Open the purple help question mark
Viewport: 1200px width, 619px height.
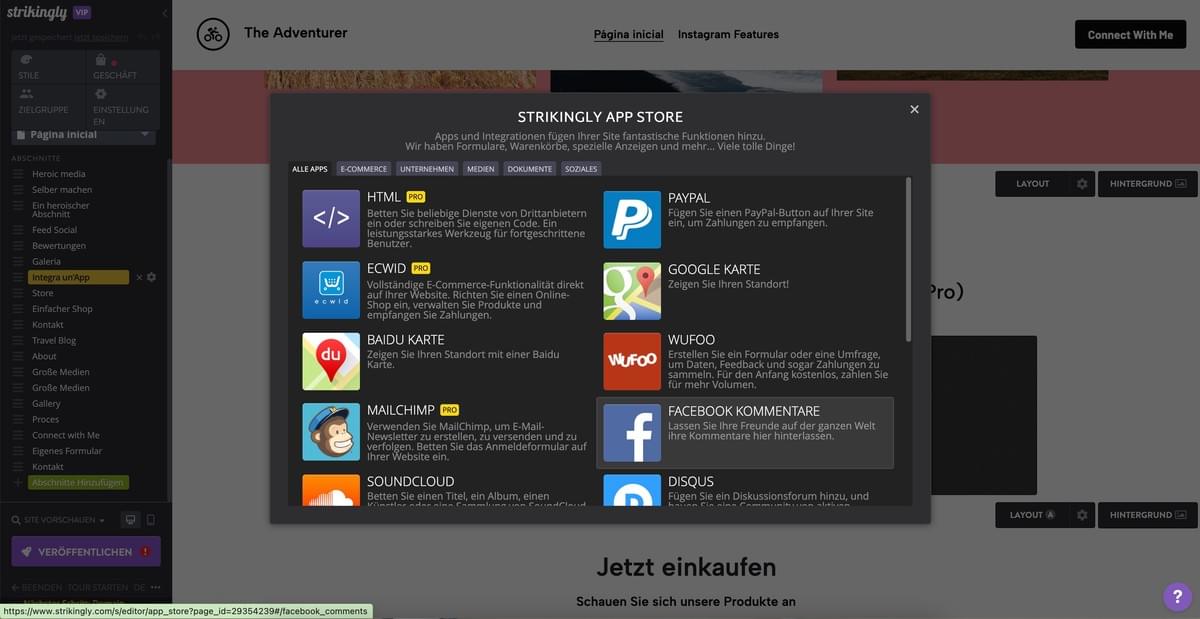point(1177,597)
